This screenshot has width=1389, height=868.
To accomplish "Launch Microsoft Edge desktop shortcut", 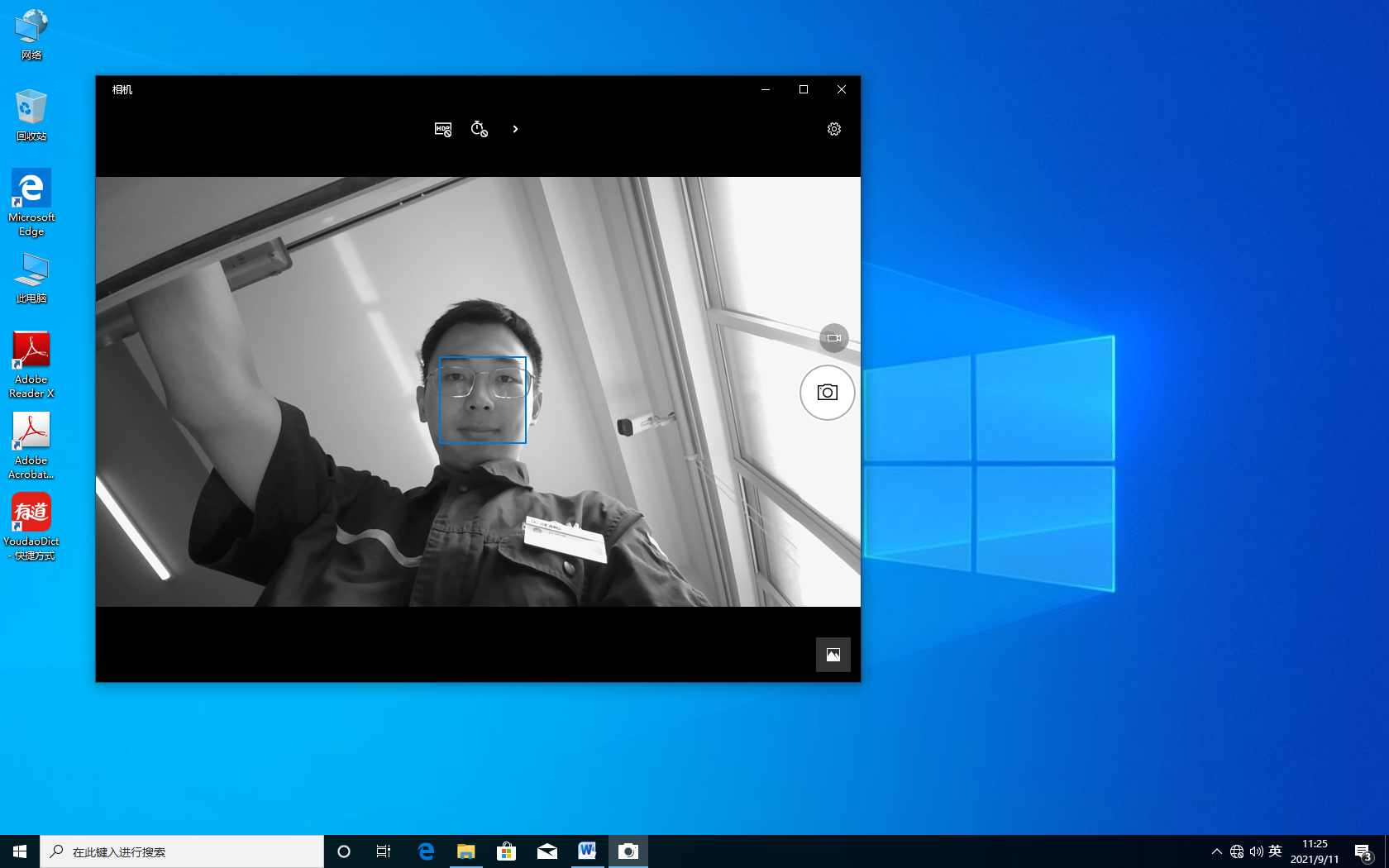I will [x=31, y=203].
